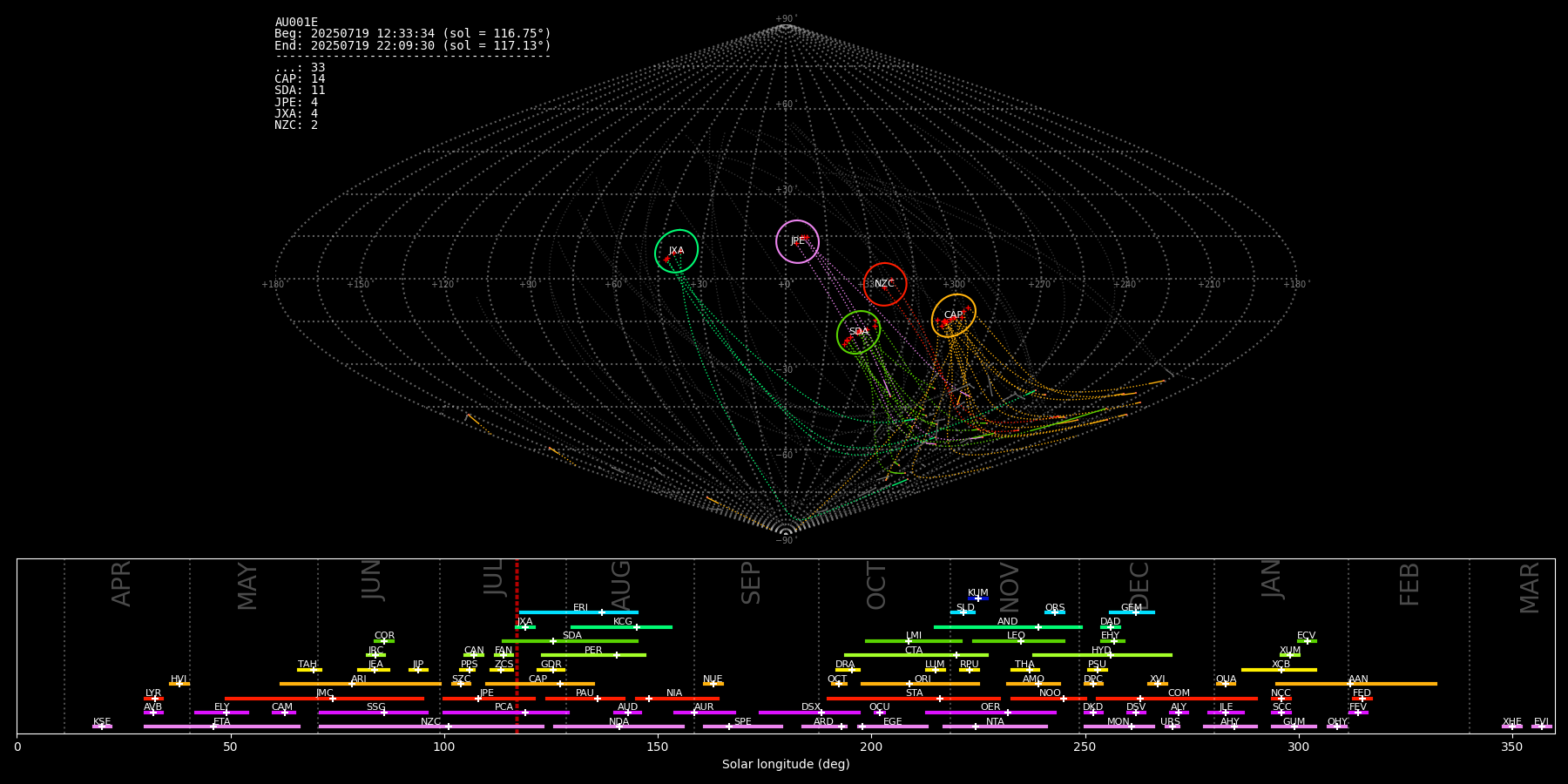Click the DSX shower bar
Image resolution: width=1568 pixels, height=784 pixels.
click(810, 713)
